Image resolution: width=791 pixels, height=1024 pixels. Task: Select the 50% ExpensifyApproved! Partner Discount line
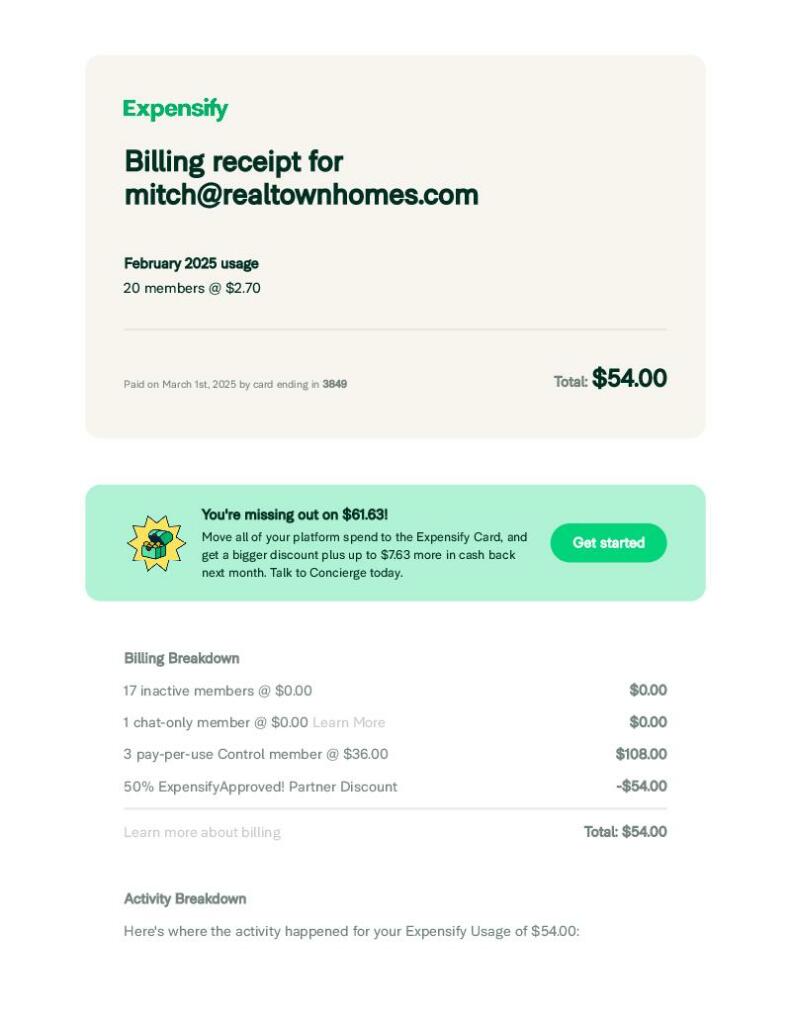[260, 786]
